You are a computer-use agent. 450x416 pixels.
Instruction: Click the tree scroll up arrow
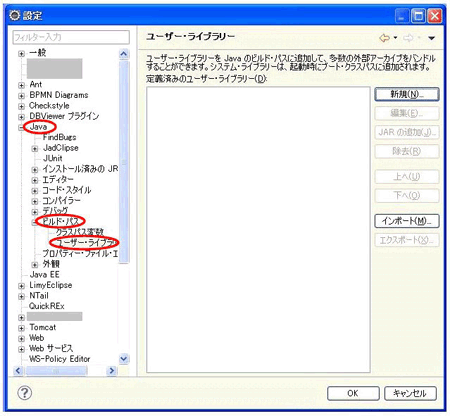[124, 54]
